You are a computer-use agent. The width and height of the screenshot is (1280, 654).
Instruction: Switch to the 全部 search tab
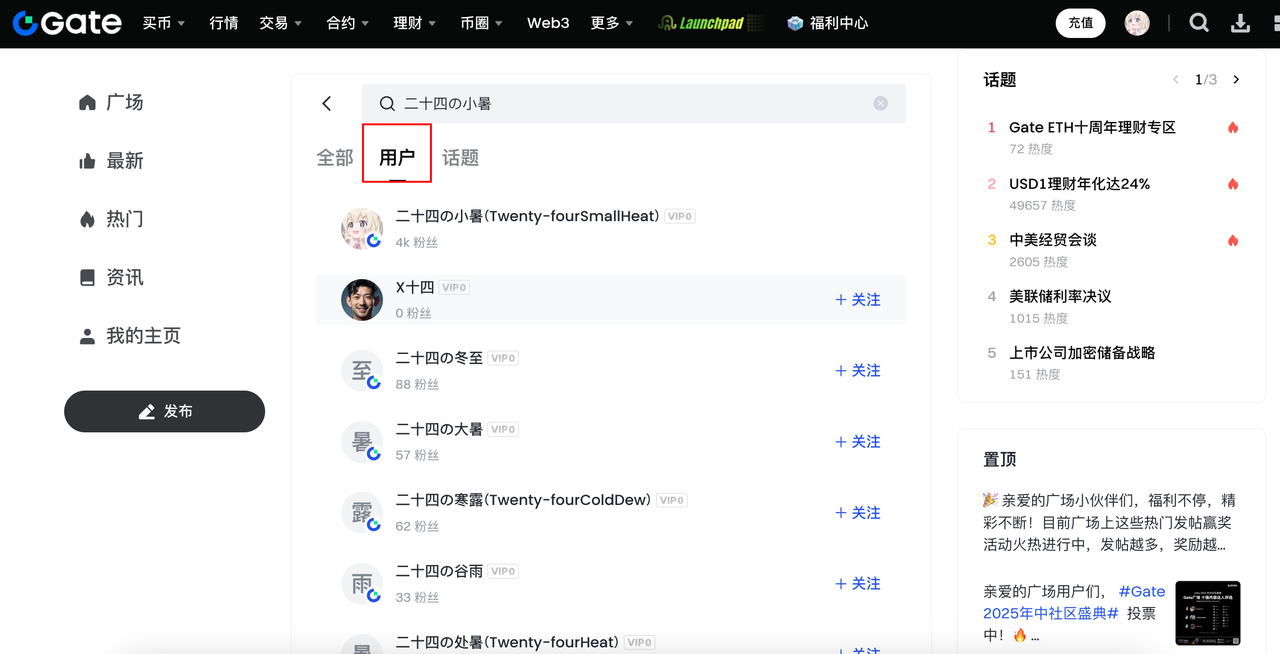coord(334,156)
